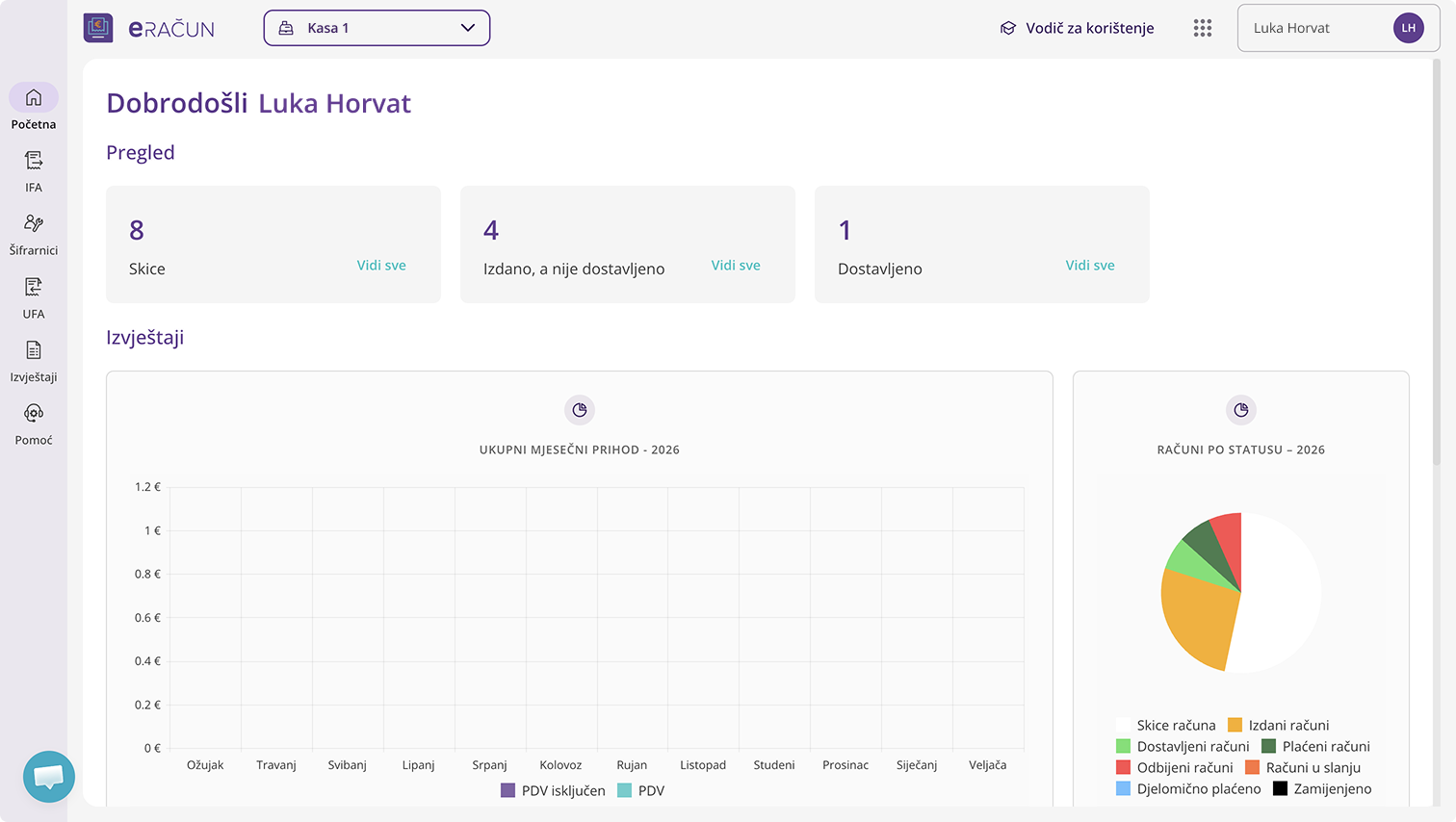Open the IFA invoices sidebar icon
This screenshot has height=822, width=1456.
pos(34,161)
